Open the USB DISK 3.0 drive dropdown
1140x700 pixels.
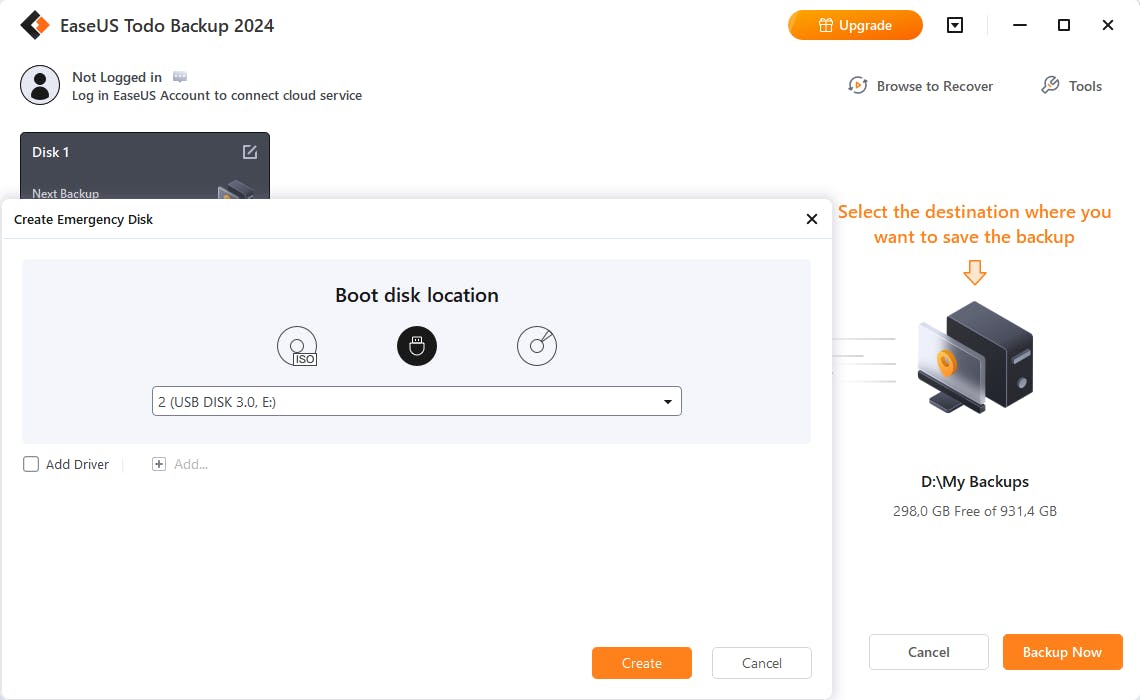[417, 401]
